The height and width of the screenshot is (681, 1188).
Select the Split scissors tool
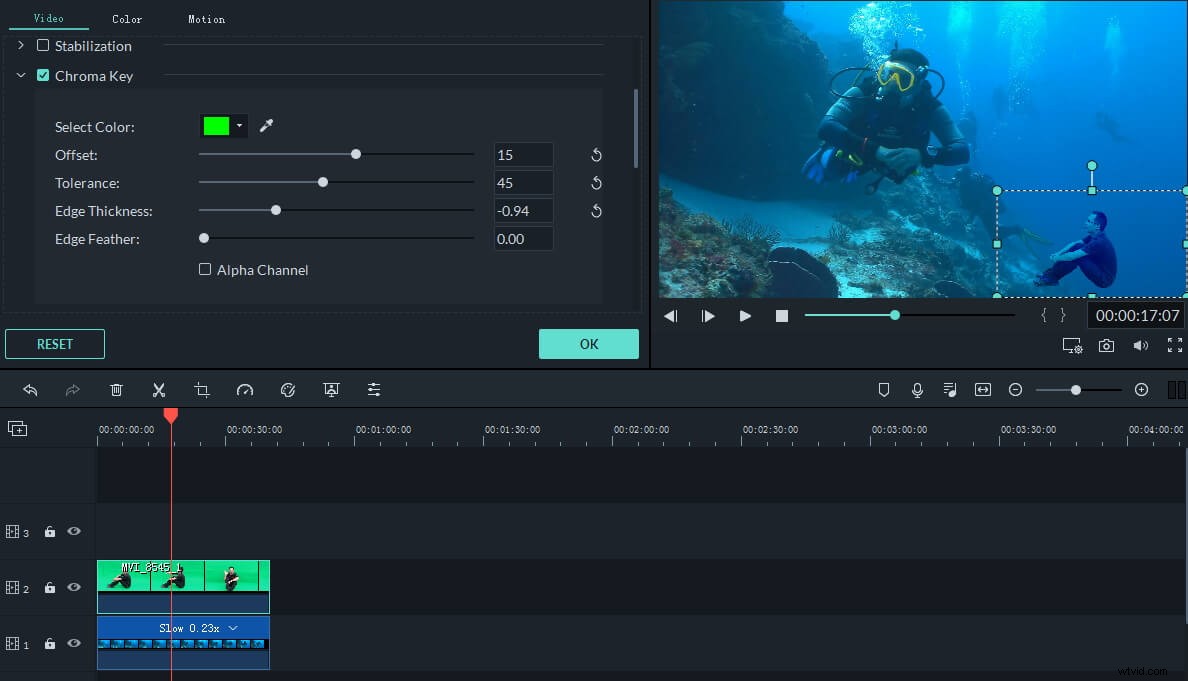tap(158, 389)
